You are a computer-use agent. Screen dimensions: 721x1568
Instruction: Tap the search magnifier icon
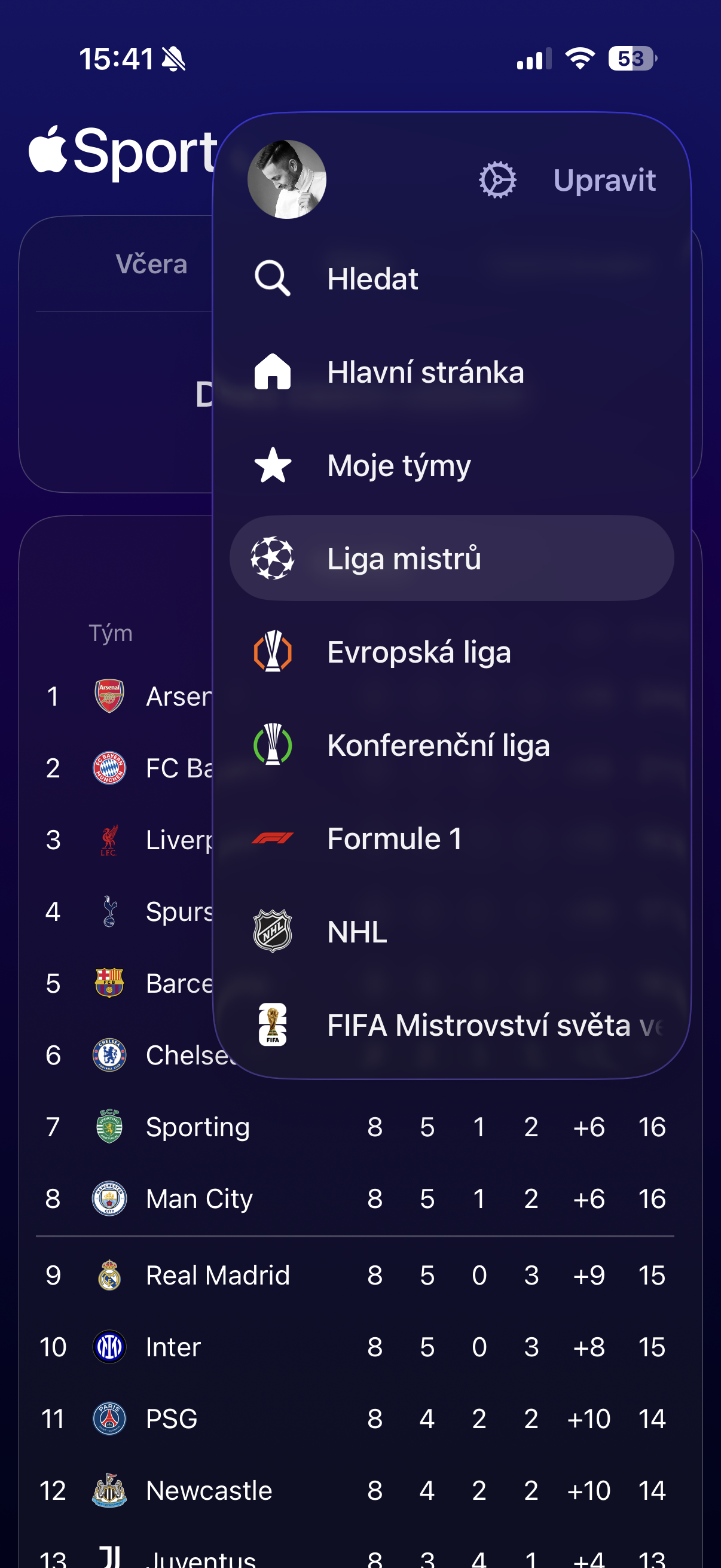pos(272,279)
